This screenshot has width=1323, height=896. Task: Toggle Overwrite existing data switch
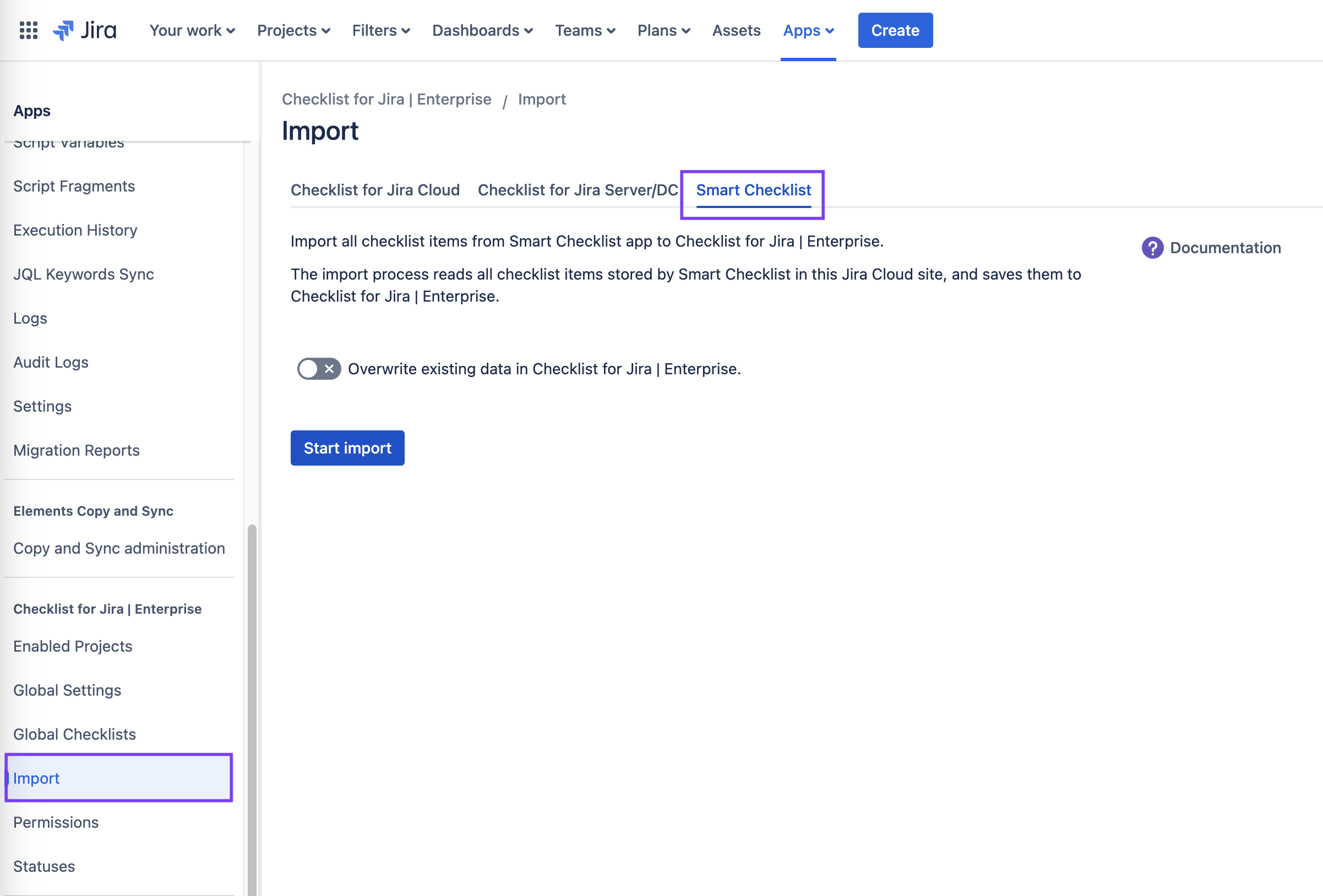coord(319,369)
